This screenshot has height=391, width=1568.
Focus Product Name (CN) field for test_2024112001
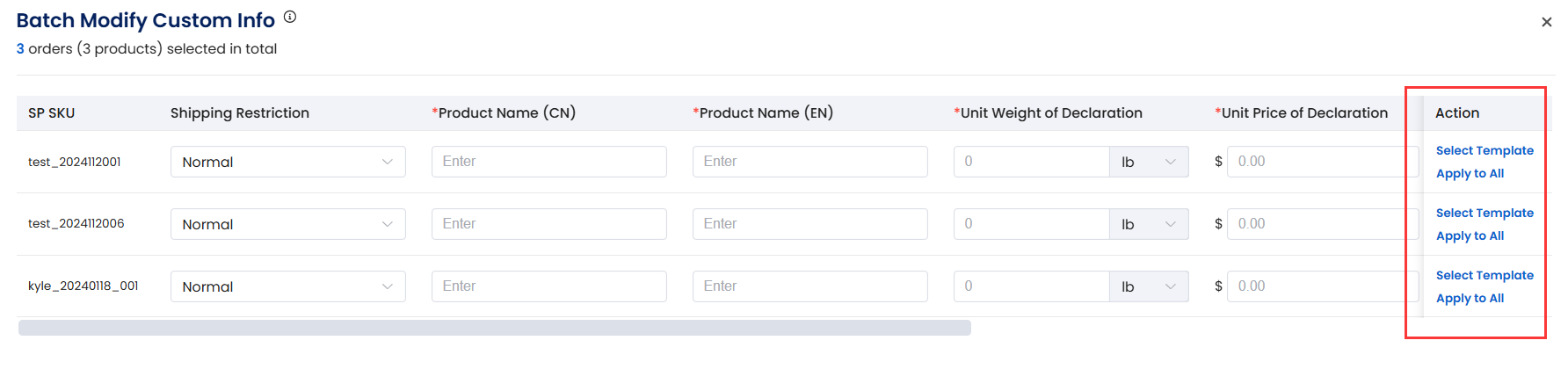coord(548,162)
